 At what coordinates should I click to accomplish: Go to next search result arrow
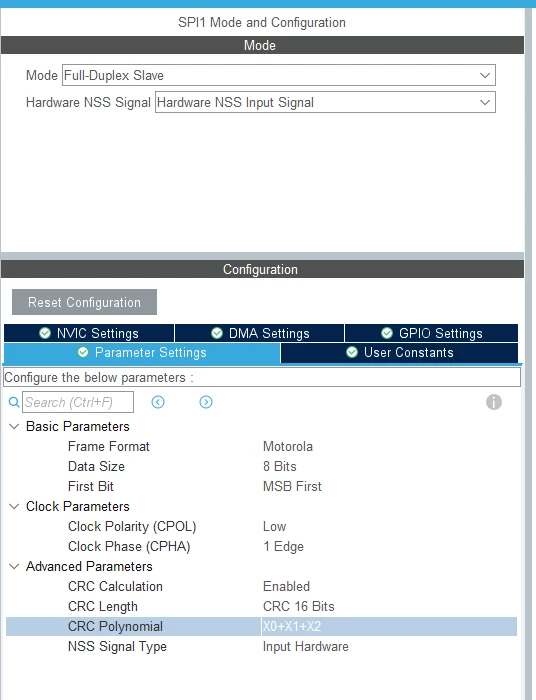pyautogui.click(x=206, y=402)
